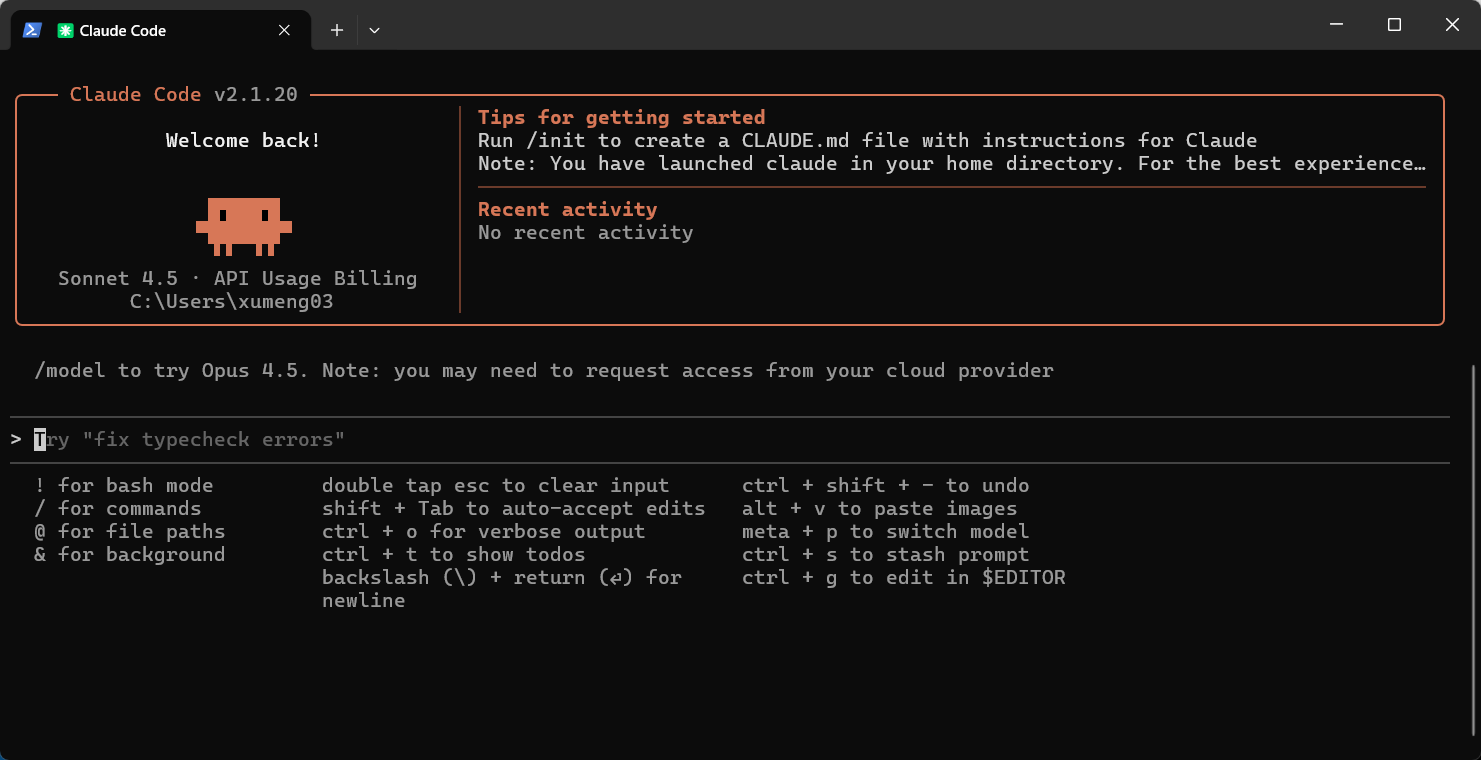Click the green Claude Code tab icon
The image size is (1481, 760).
[65, 30]
